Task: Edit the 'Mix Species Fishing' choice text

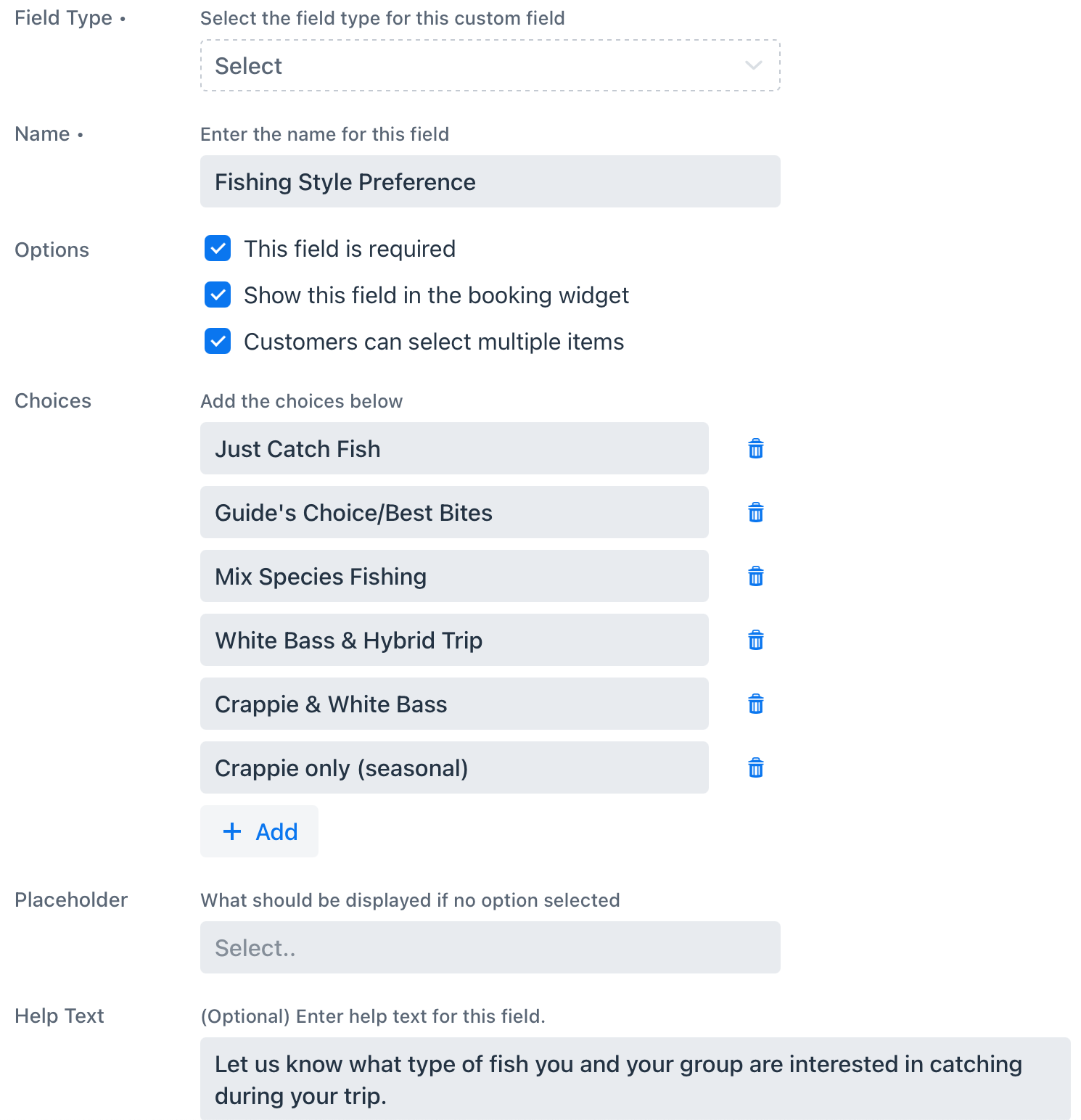Action: pyautogui.click(x=454, y=576)
